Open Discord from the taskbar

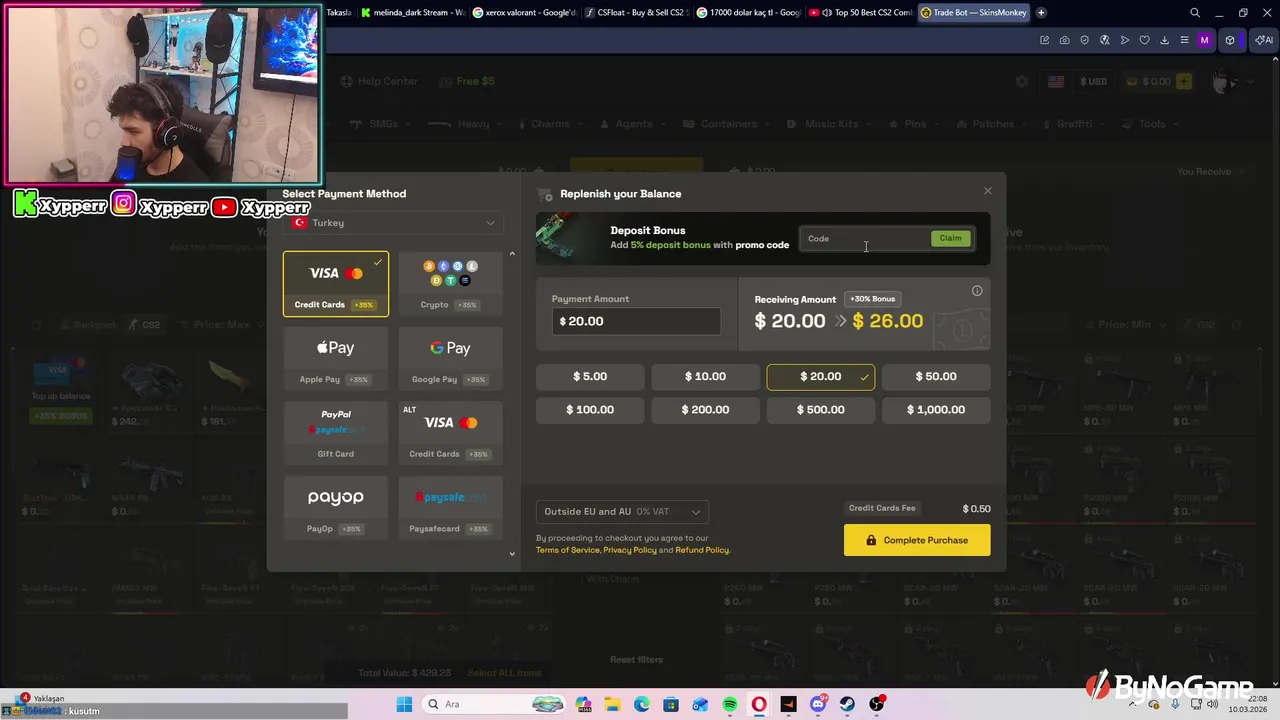pyautogui.click(x=818, y=704)
